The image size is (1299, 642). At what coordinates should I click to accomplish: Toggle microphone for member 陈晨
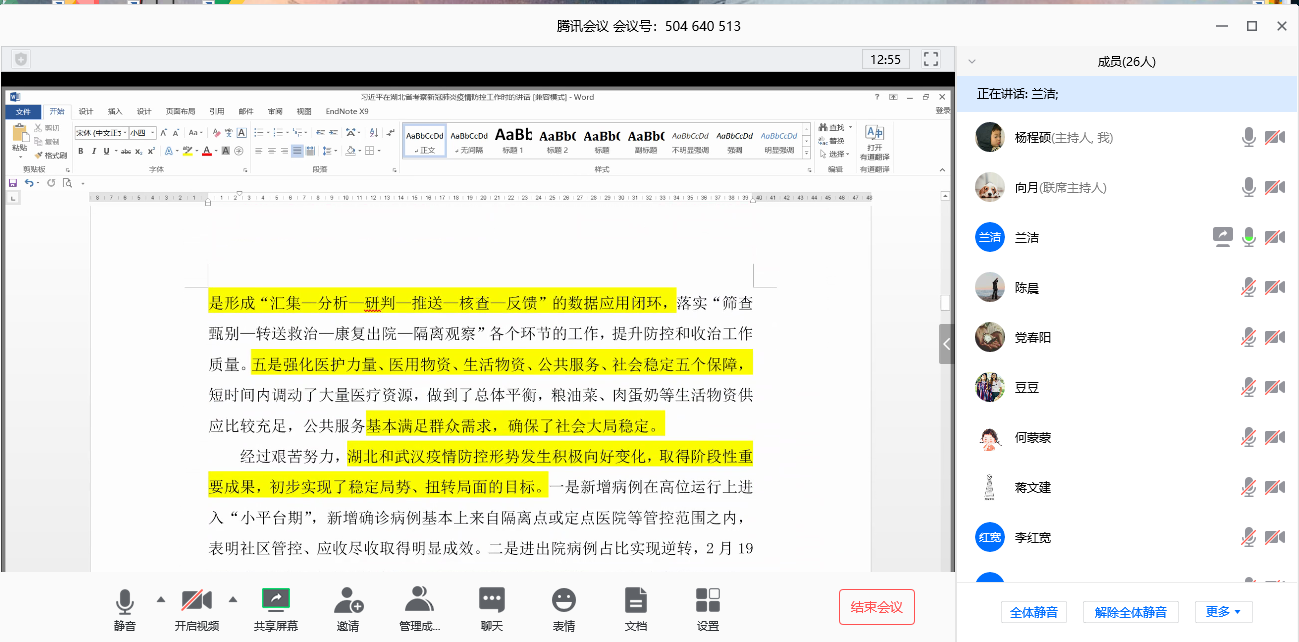pos(1248,288)
